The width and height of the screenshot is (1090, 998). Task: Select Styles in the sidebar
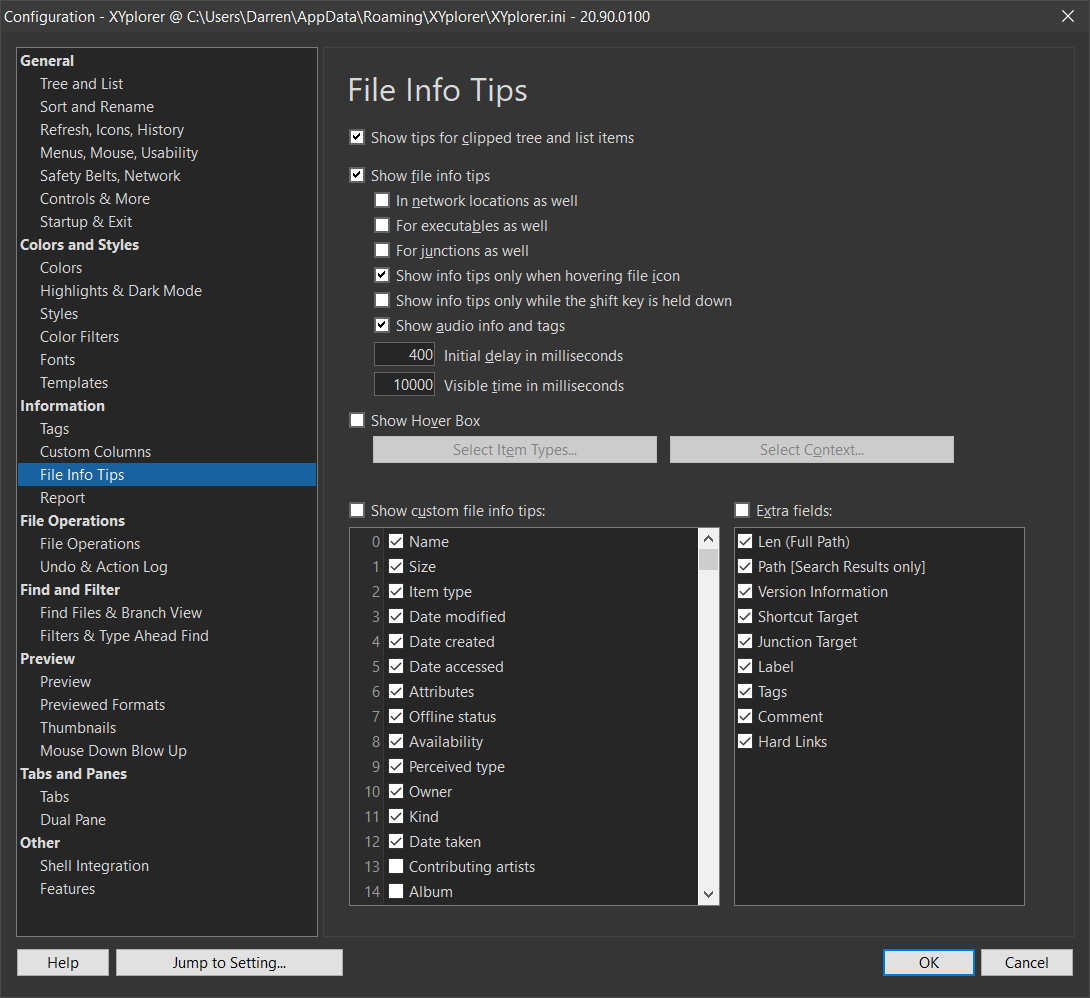pos(58,313)
